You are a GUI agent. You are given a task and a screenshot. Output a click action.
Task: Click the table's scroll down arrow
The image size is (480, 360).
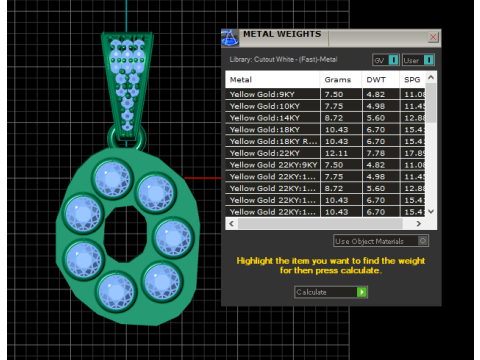tap(431, 211)
